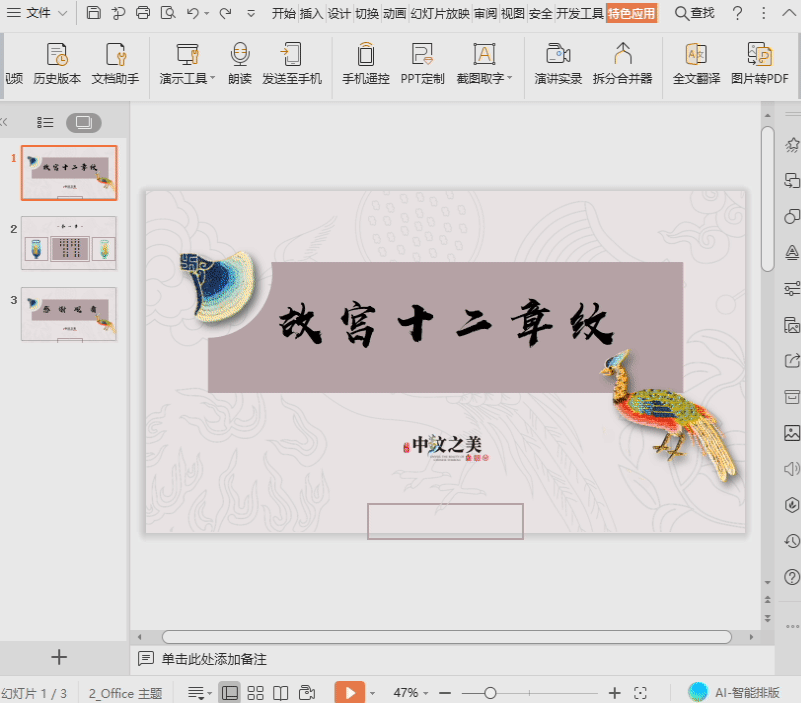Click the print icon
This screenshot has height=703, width=801.
(143, 13)
